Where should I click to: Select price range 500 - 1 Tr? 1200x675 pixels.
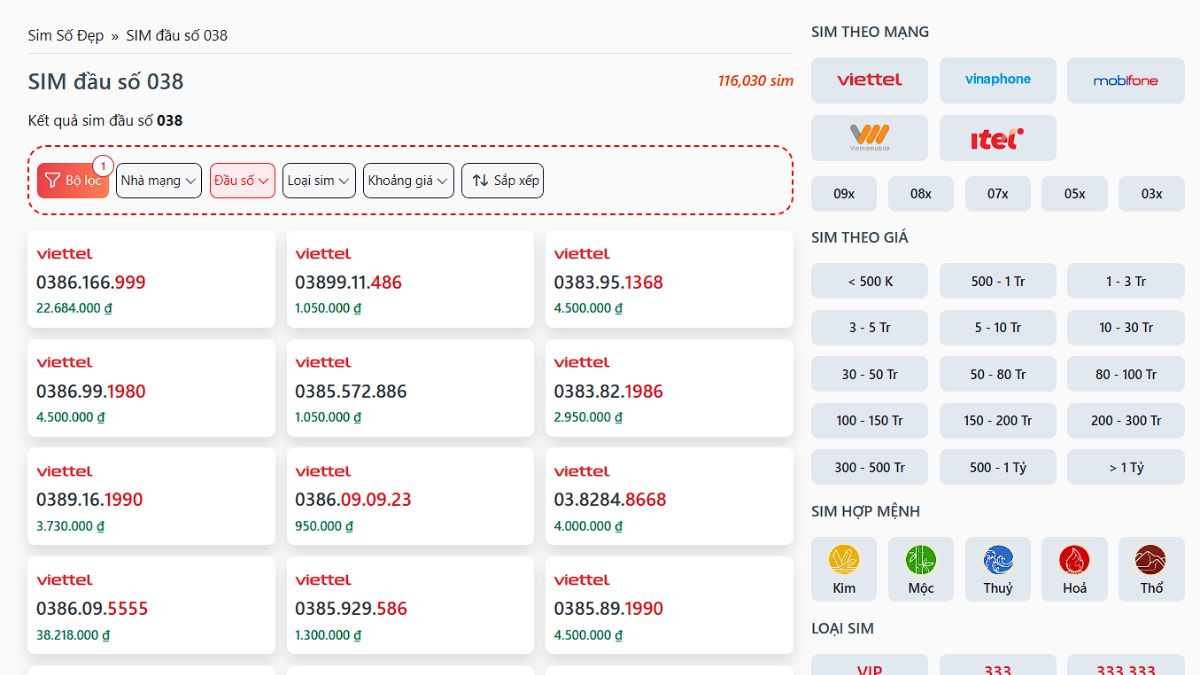(997, 281)
